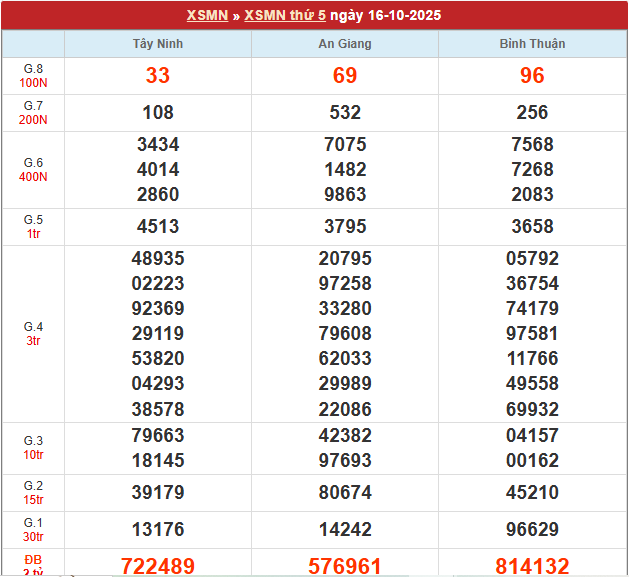The image size is (629, 577).
Task: Select the G.6 400N row label
Action: coord(33,170)
